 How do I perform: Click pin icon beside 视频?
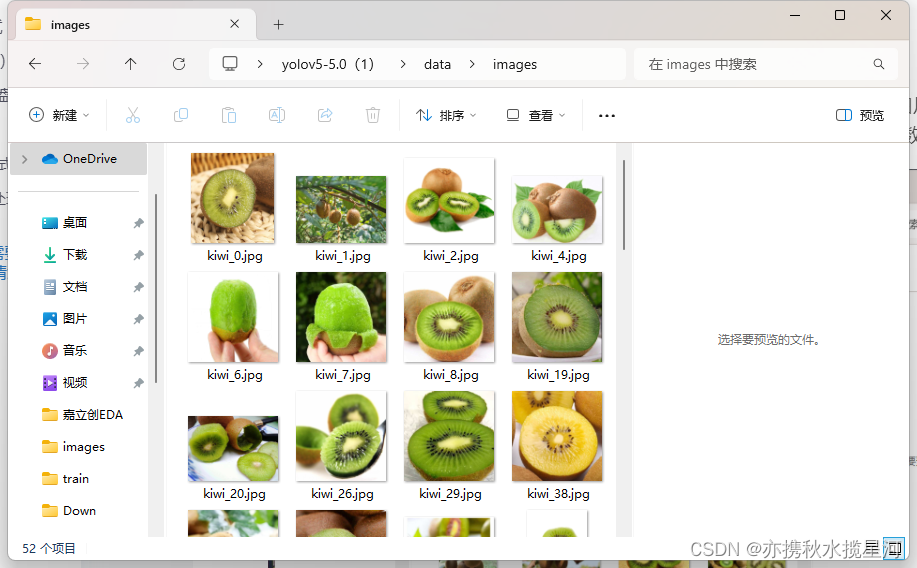click(x=138, y=383)
